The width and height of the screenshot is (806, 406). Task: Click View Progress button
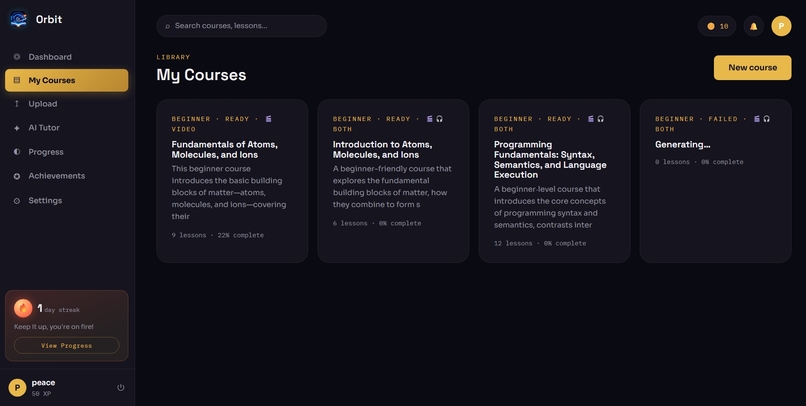coord(67,345)
